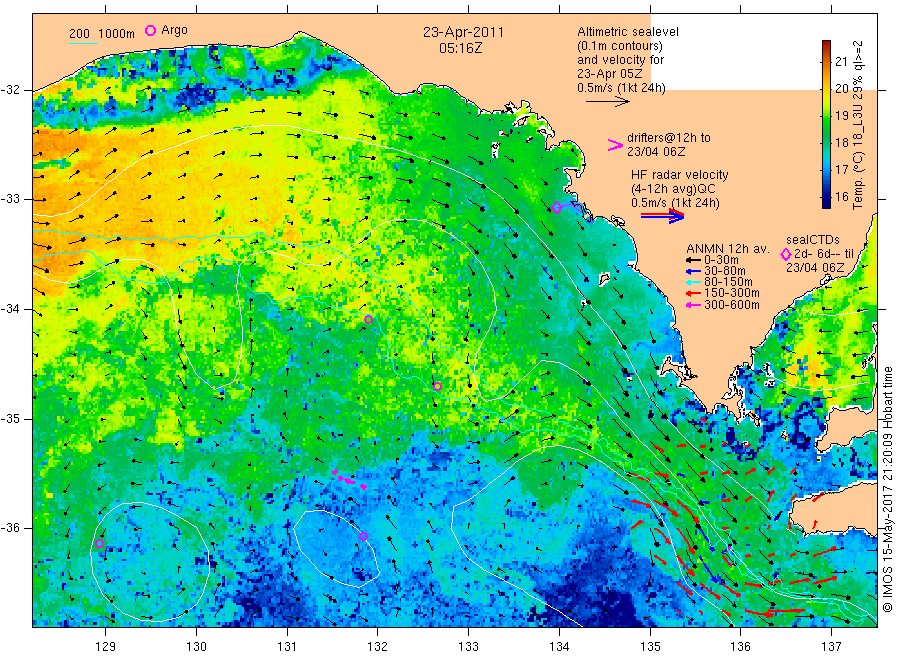Click the 23-Apr-2011 date title
The height and width of the screenshot is (660, 900).
pyautogui.click(x=463, y=32)
